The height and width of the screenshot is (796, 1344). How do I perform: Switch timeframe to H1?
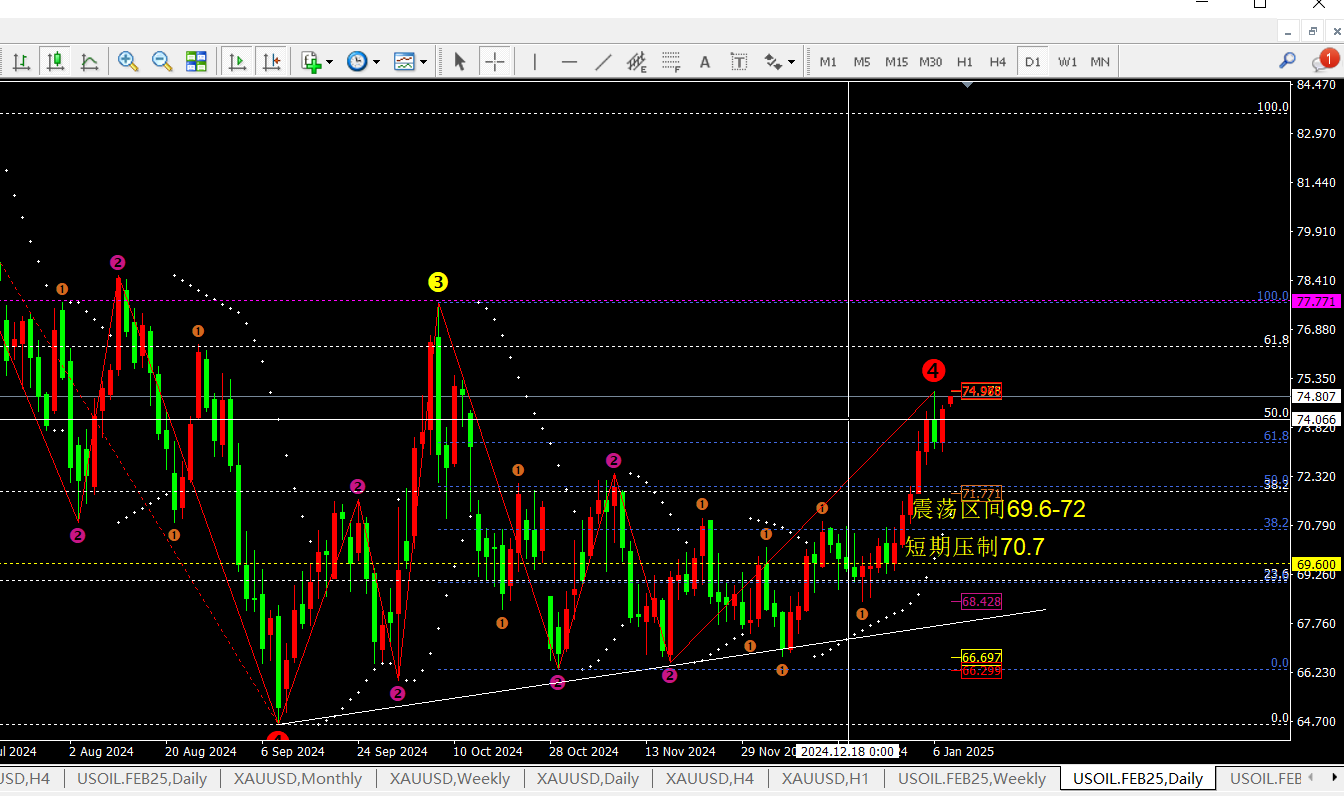click(964, 62)
